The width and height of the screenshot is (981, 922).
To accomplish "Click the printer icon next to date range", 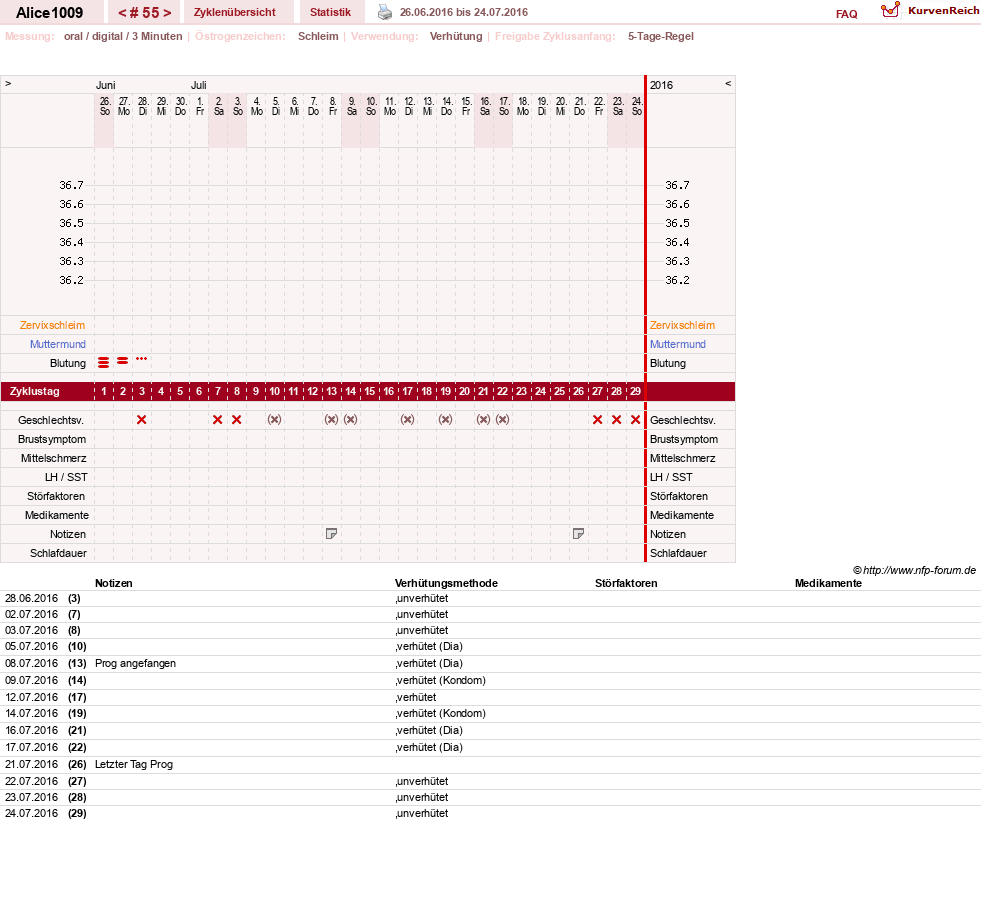I will pyautogui.click(x=385, y=13).
